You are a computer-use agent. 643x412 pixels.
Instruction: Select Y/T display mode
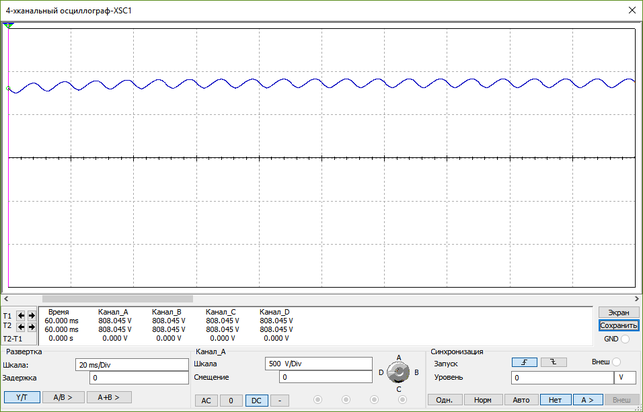(x=22, y=397)
